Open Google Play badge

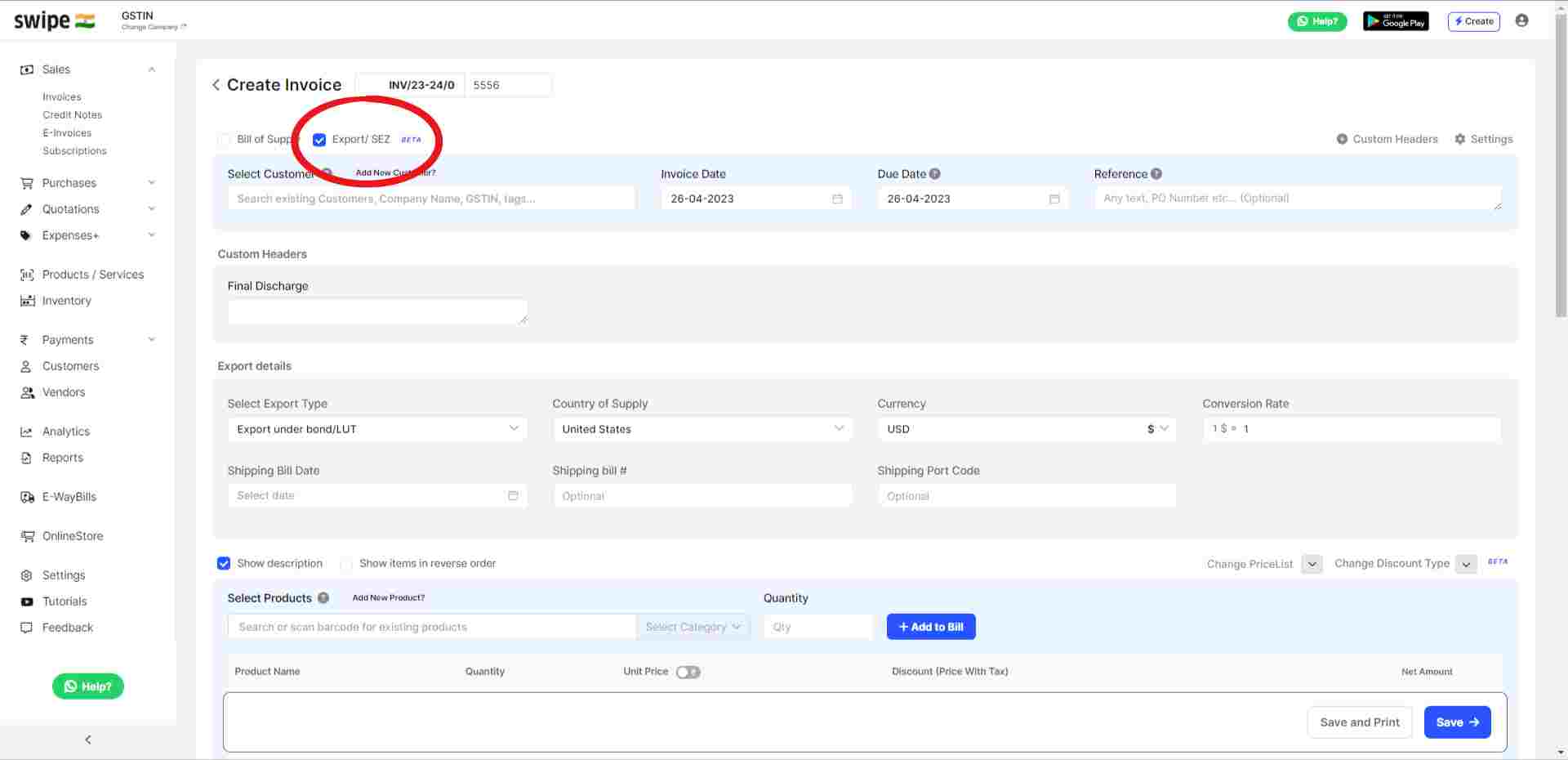pos(1396,21)
